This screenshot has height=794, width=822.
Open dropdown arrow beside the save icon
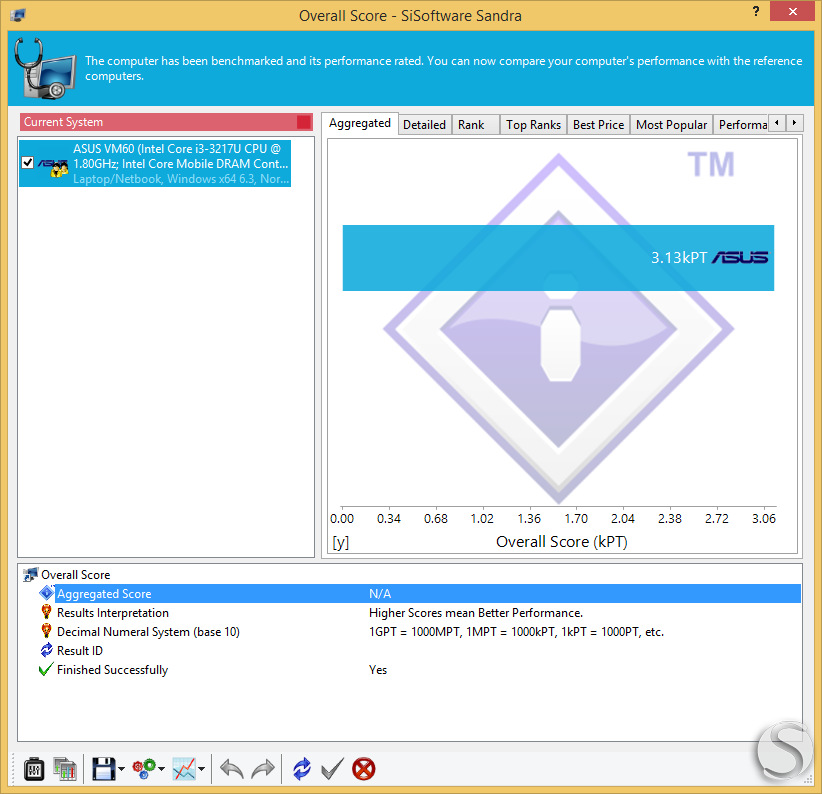click(121, 769)
